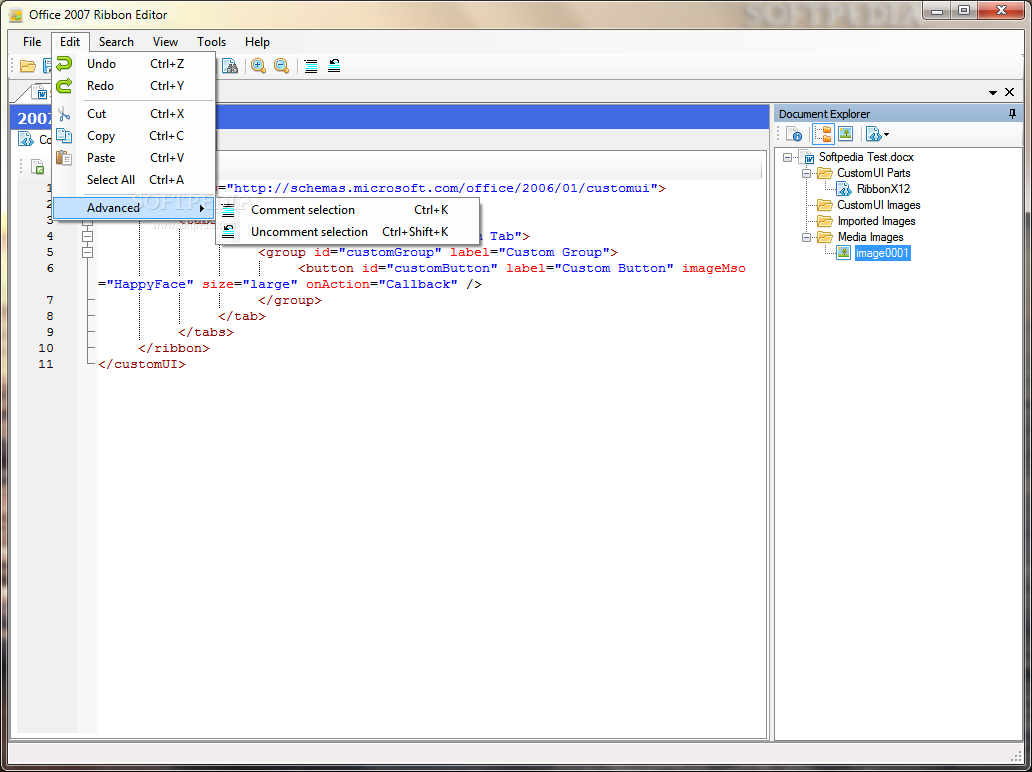1032x772 pixels.
Task: Collapse the code fold at line 5
Action: point(88,252)
